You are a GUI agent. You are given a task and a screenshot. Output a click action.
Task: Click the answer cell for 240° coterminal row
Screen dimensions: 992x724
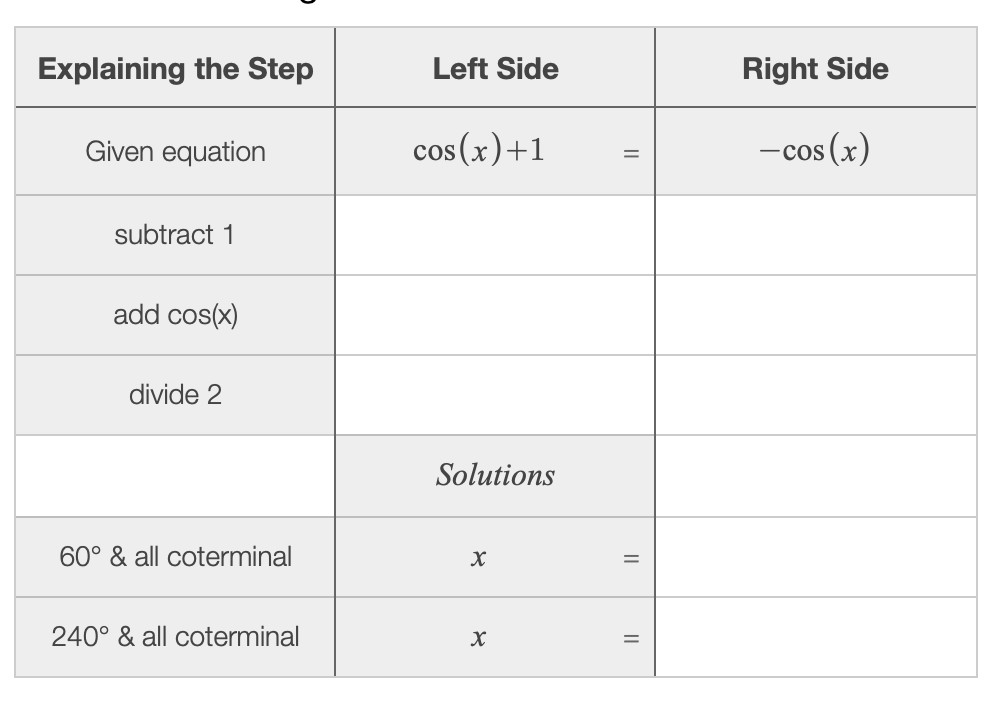(815, 637)
